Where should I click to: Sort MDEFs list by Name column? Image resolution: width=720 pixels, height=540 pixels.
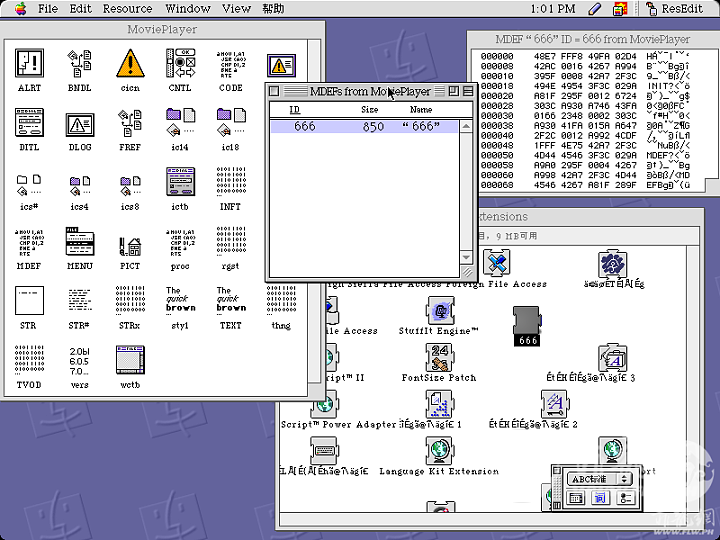[421, 110]
